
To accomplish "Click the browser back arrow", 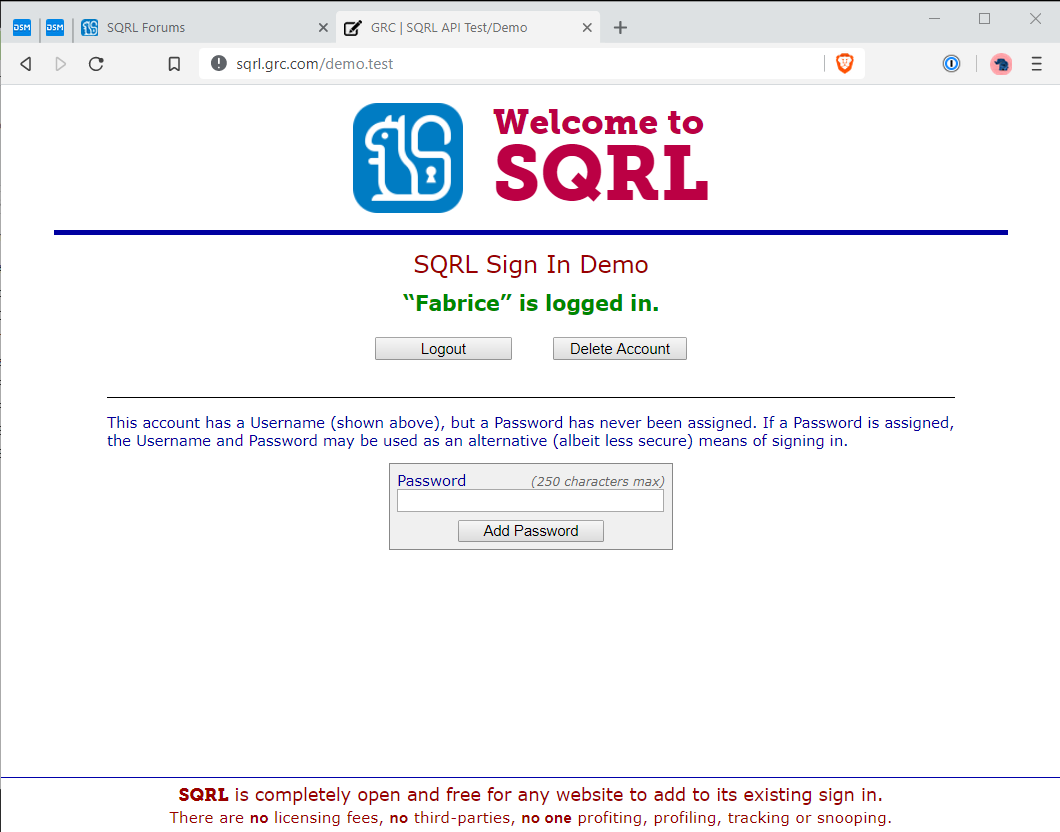I will coord(26,64).
